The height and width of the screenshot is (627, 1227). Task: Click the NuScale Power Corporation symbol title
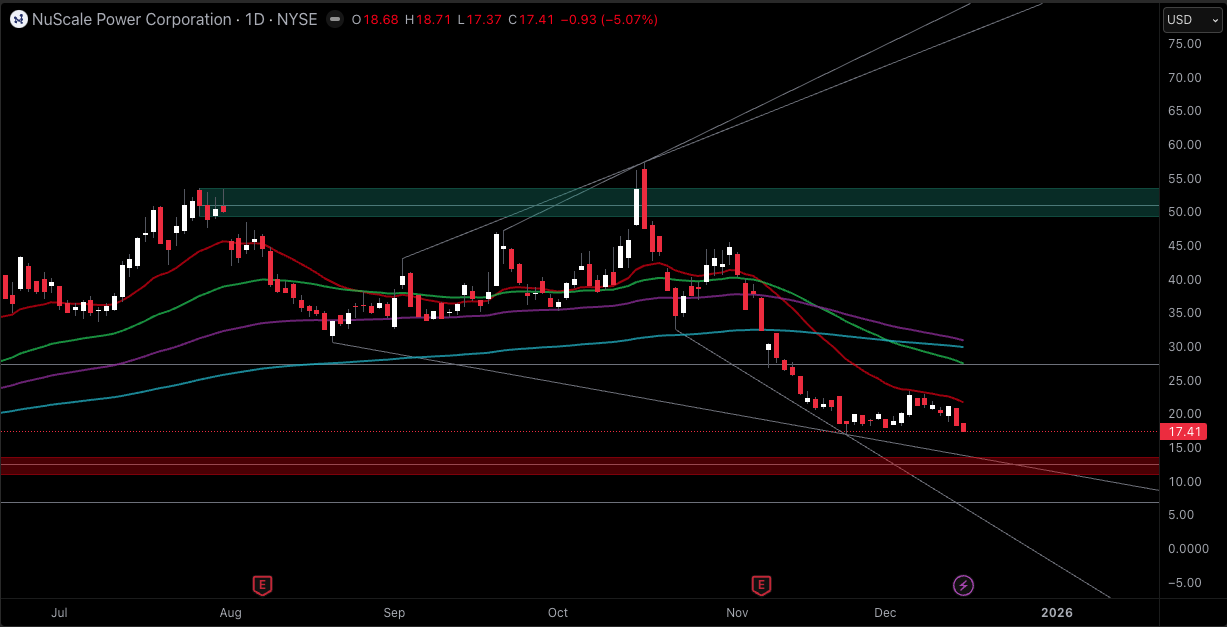click(x=133, y=19)
